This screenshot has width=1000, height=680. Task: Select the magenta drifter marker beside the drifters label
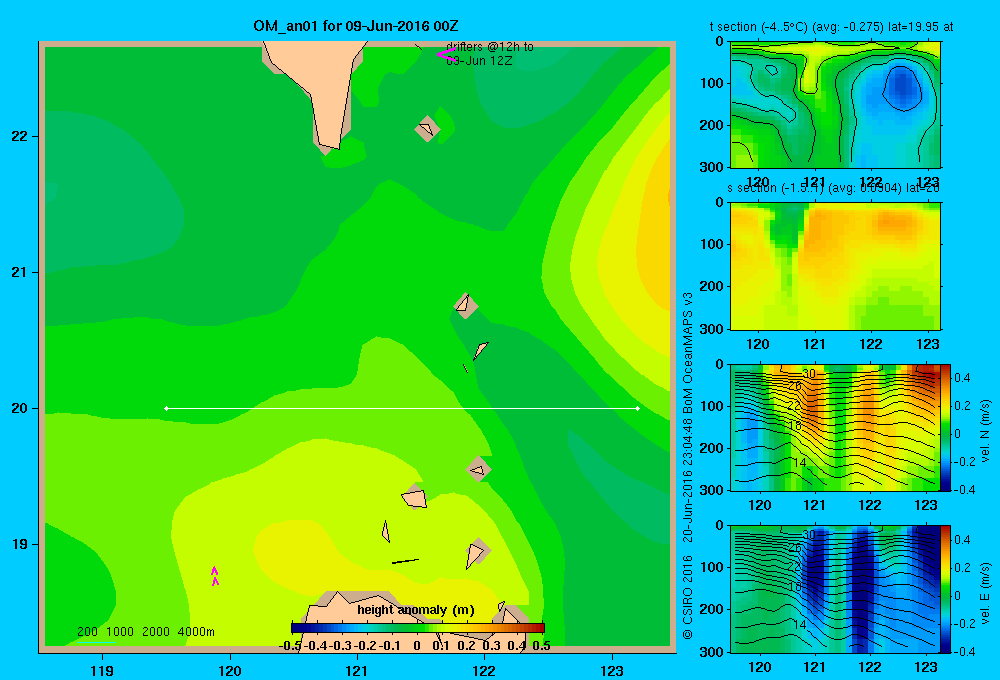pos(444,55)
